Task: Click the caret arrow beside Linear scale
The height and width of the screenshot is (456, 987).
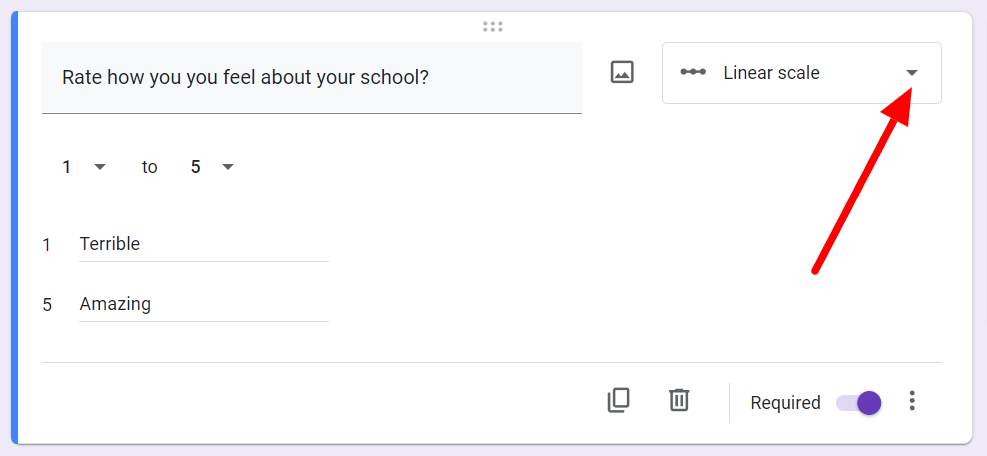Action: tap(911, 73)
